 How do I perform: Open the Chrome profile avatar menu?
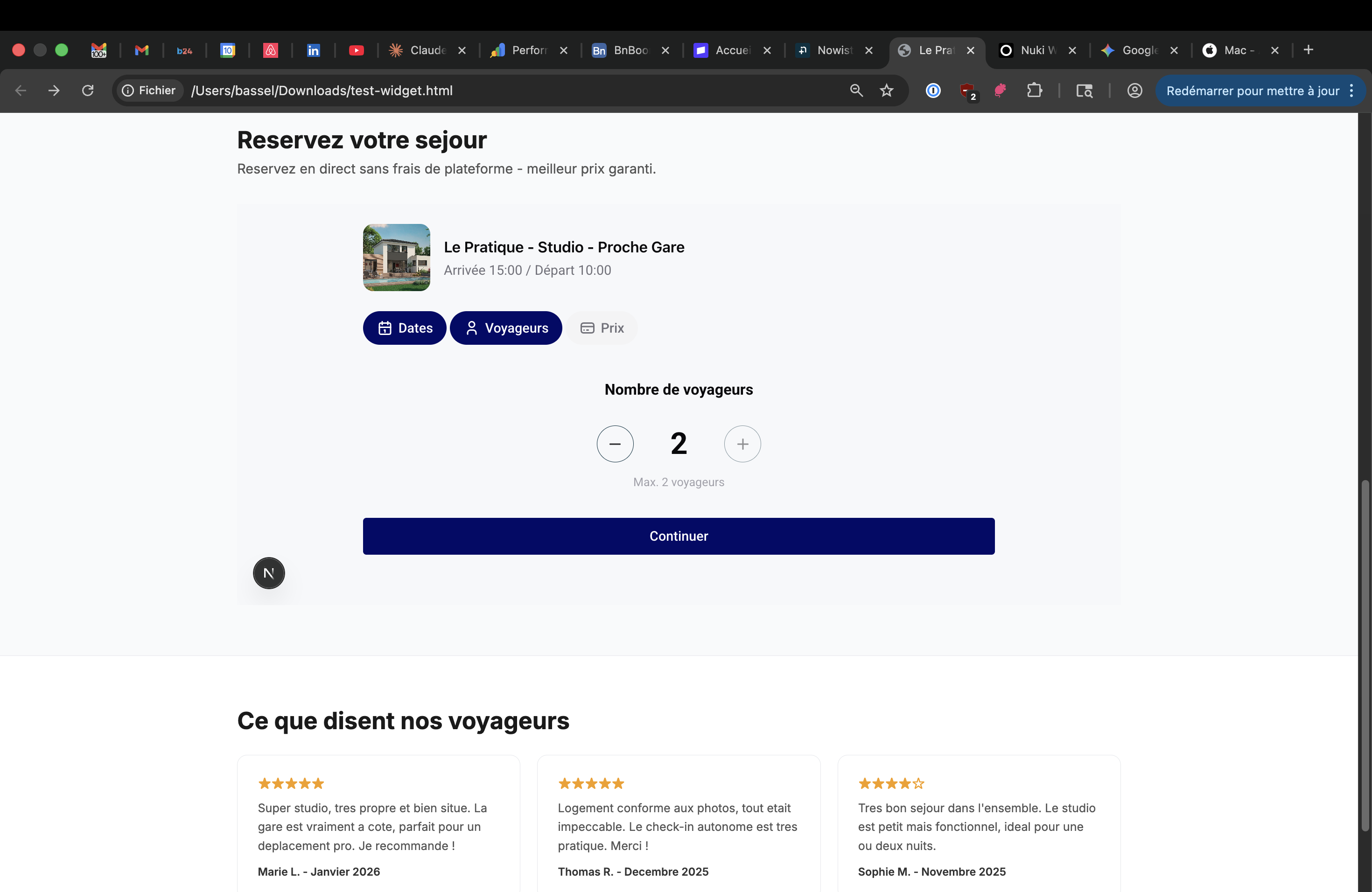tap(1134, 91)
